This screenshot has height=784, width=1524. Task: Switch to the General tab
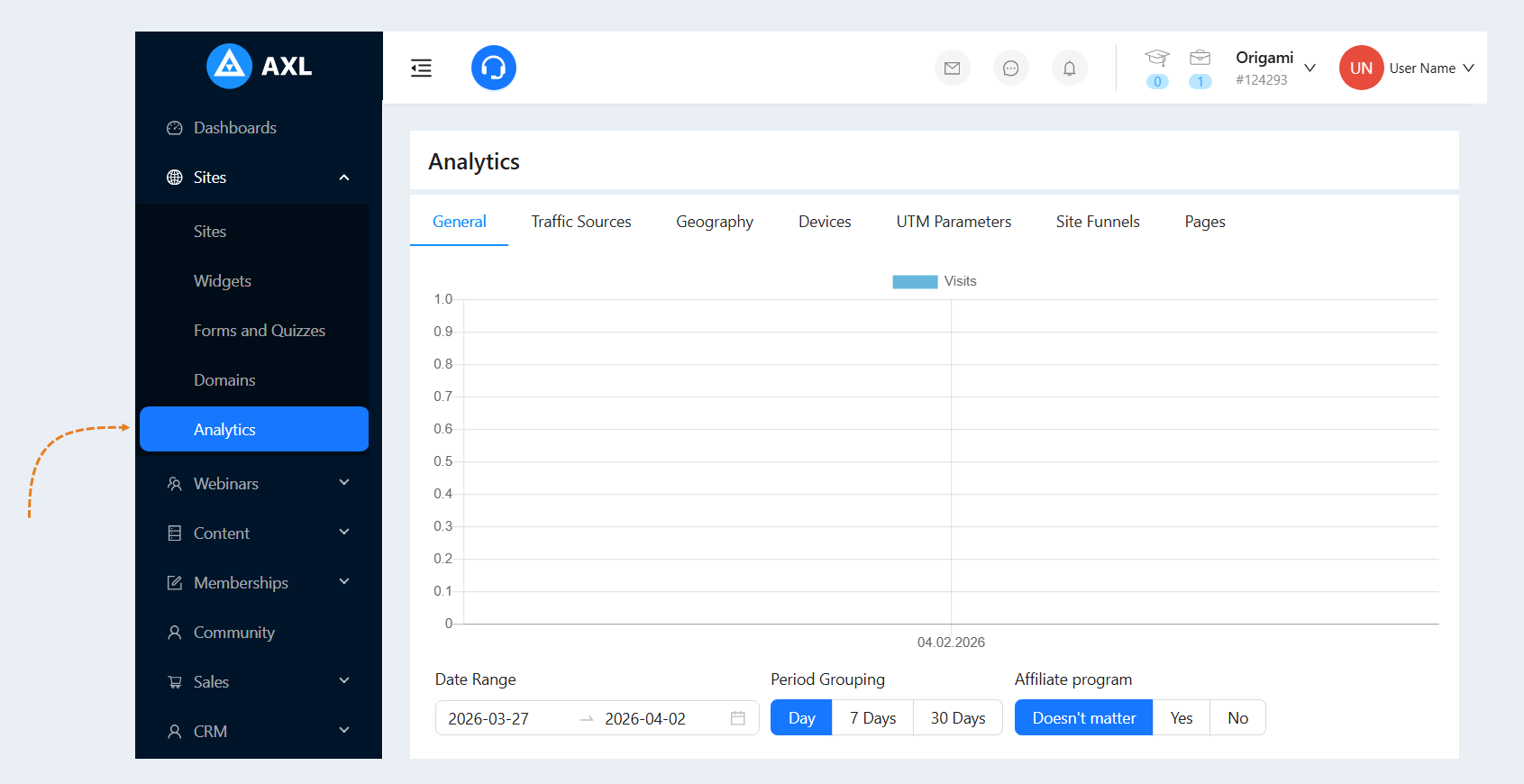click(460, 222)
